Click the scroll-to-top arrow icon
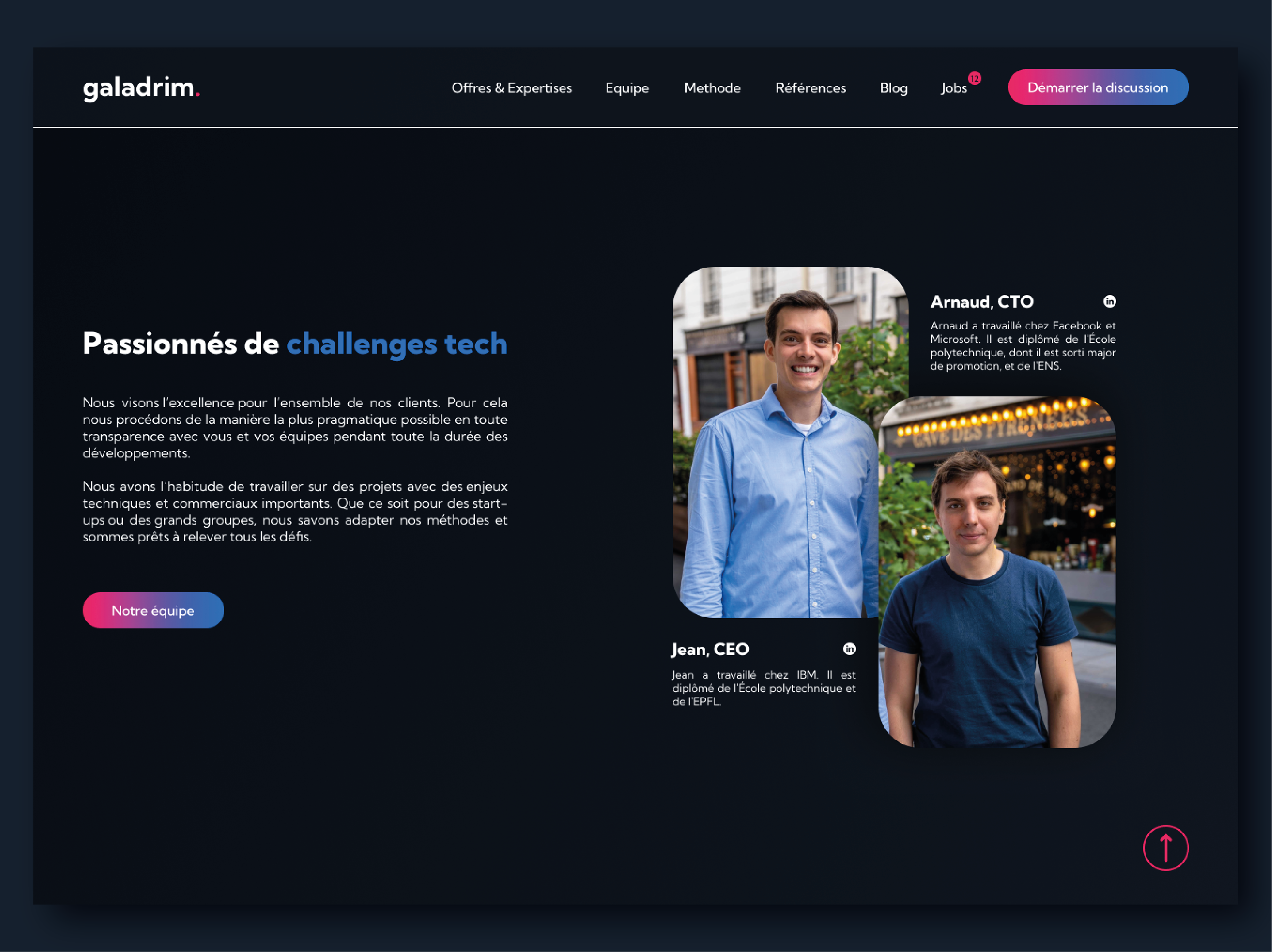Viewport: 1272px width, 952px height. tap(1165, 848)
